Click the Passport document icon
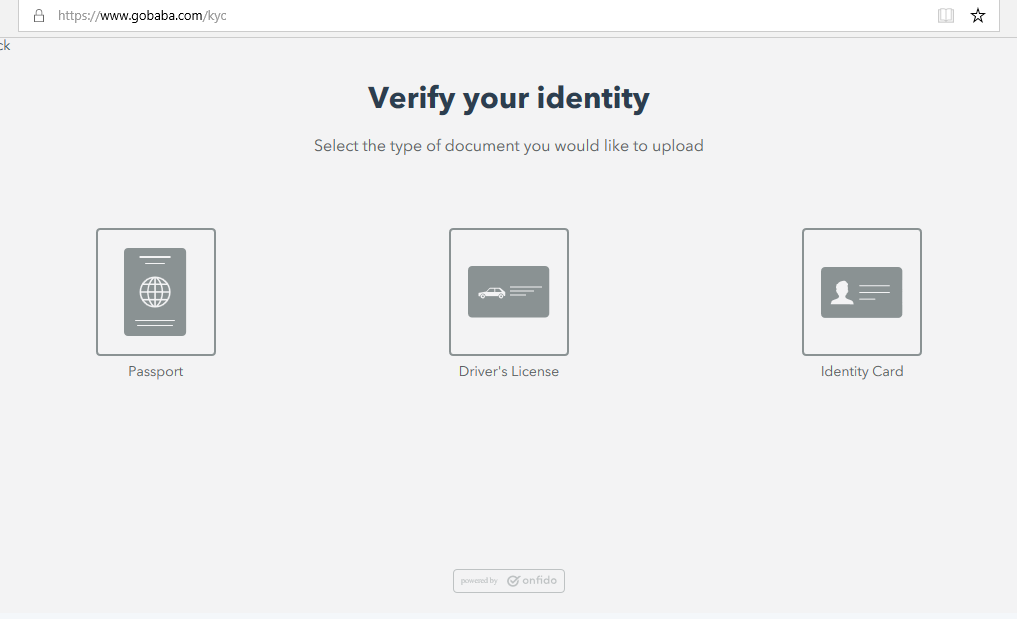1017x619 pixels. click(155, 291)
